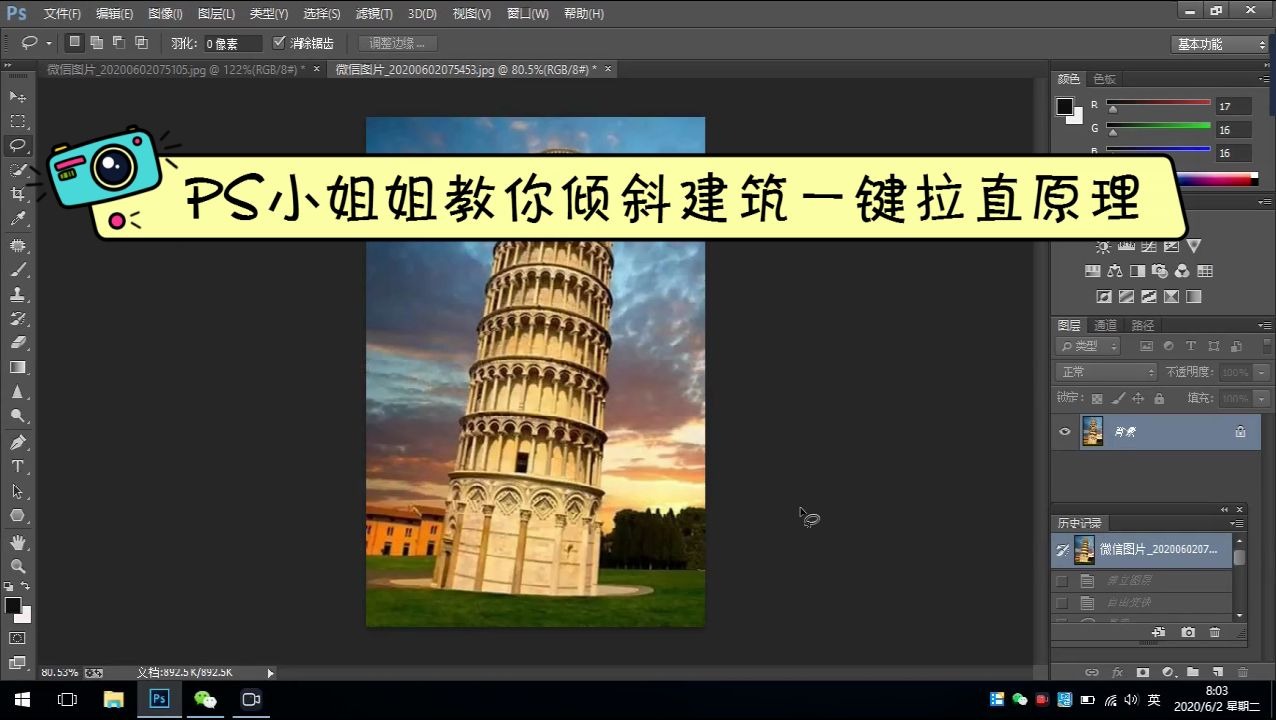The height and width of the screenshot is (720, 1276).
Task: Create new snapshot in History panel
Action: click(x=1188, y=633)
